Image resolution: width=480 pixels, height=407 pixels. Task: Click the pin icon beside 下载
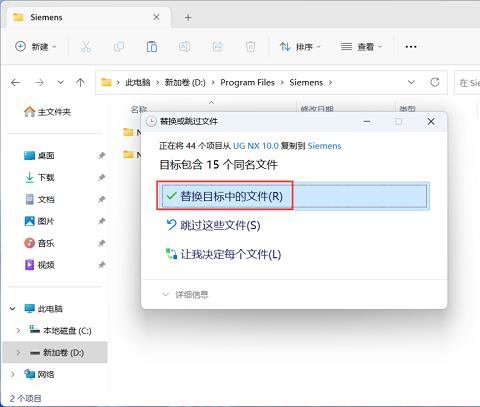tap(102, 178)
